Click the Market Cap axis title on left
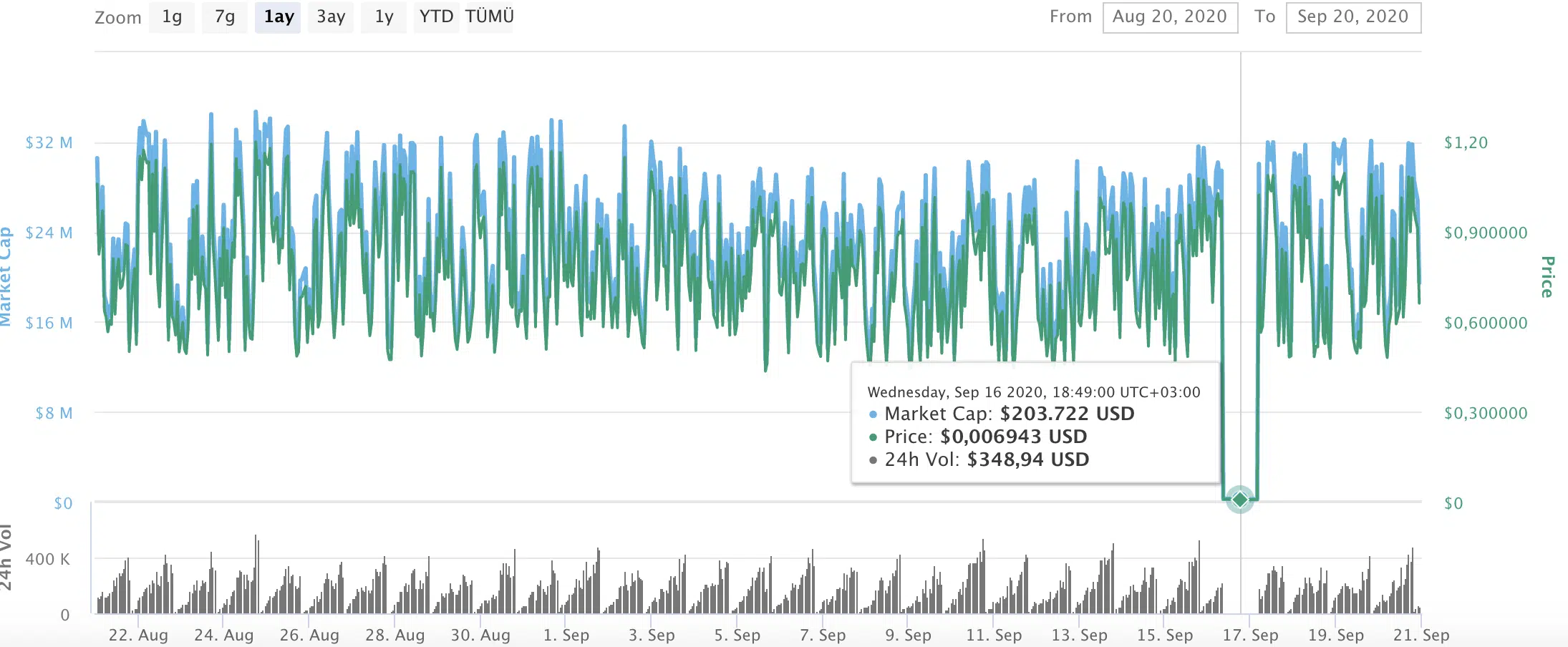The width and height of the screenshot is (1568, 647). click(x=6, y=277)
